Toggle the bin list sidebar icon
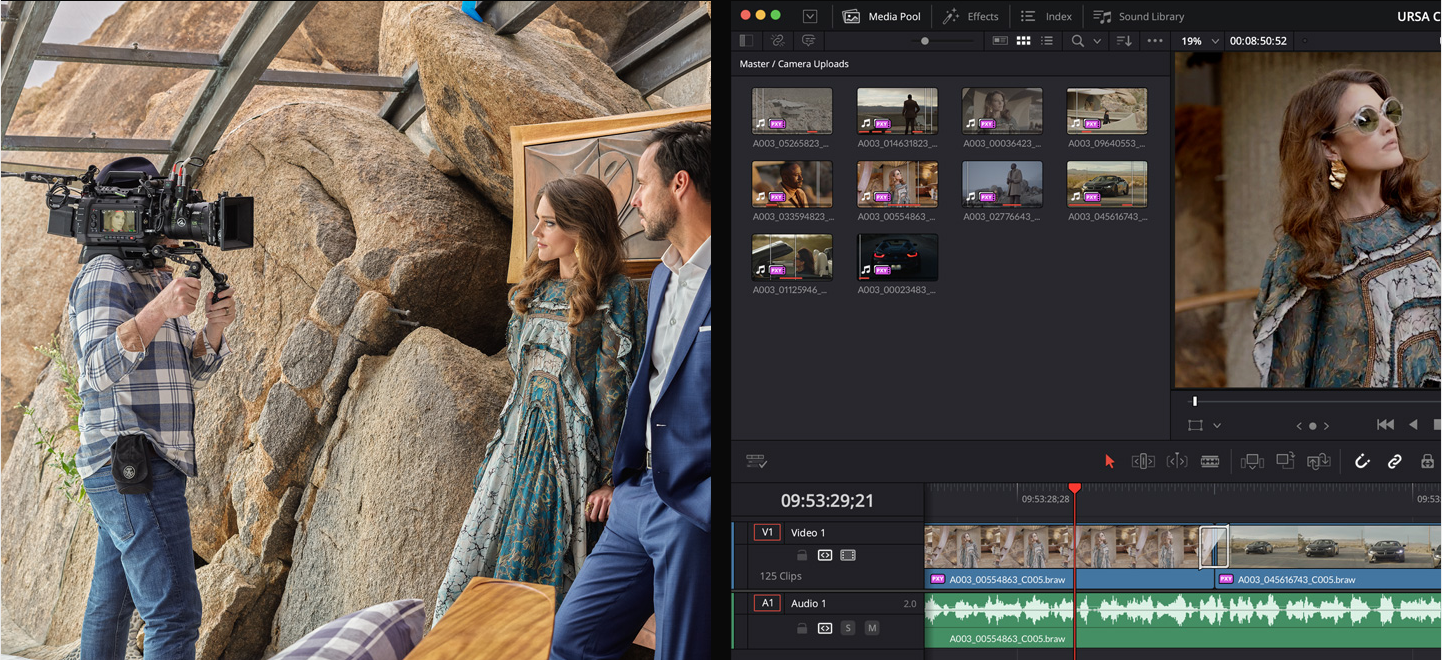 tap(746, 41)
